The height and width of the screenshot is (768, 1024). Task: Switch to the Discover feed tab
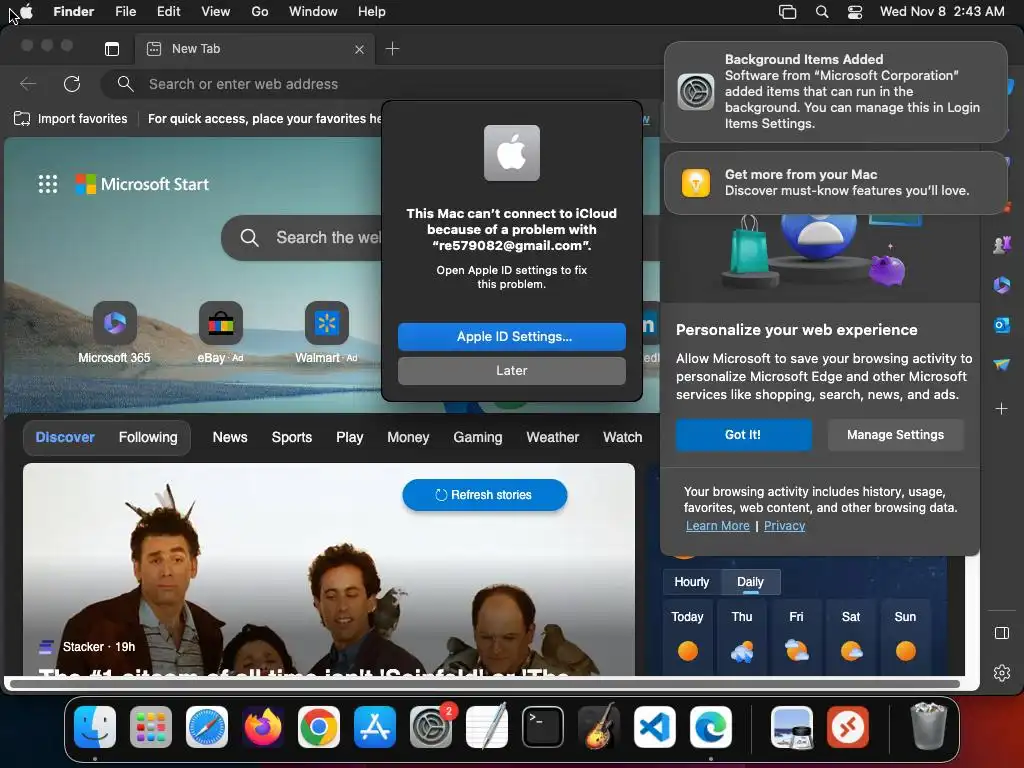point(65,437)
